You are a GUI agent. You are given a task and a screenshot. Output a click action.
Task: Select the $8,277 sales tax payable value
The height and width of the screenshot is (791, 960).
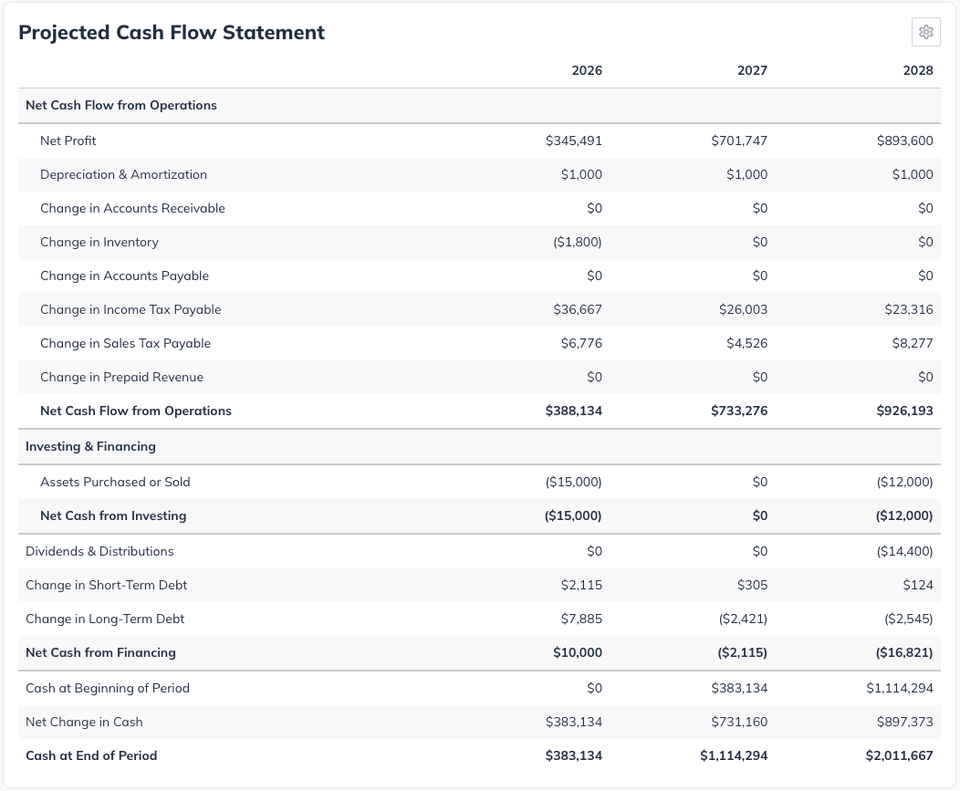912,343
